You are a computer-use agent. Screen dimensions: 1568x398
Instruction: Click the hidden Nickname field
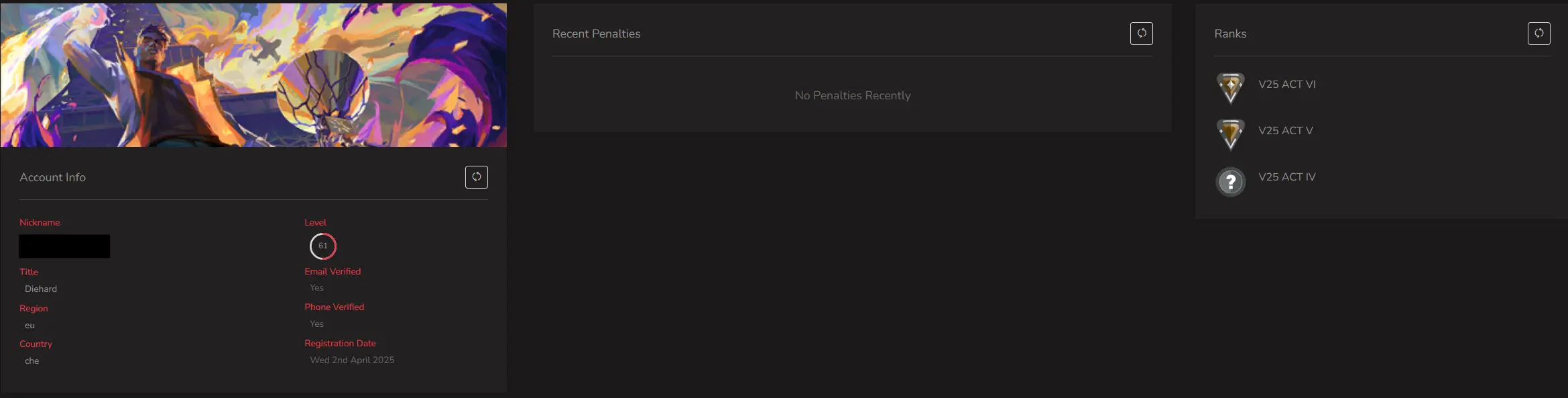pyautogui.click(x=64, y=246)
